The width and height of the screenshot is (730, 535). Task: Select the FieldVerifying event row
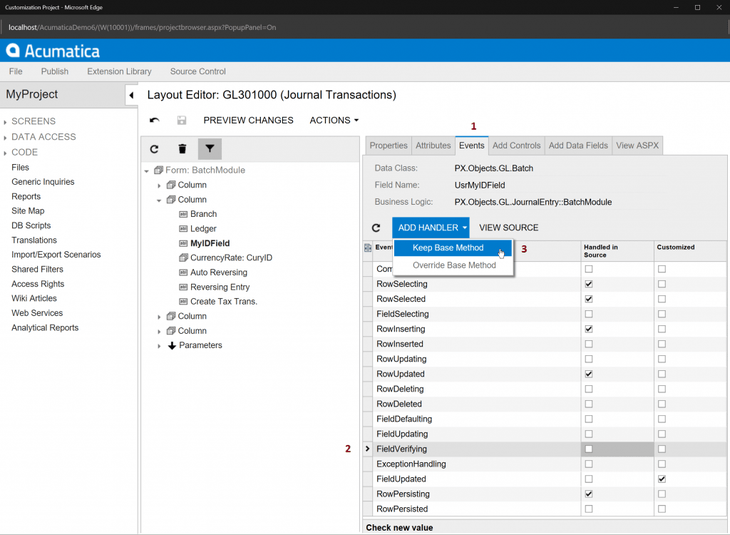coord(545,449)
